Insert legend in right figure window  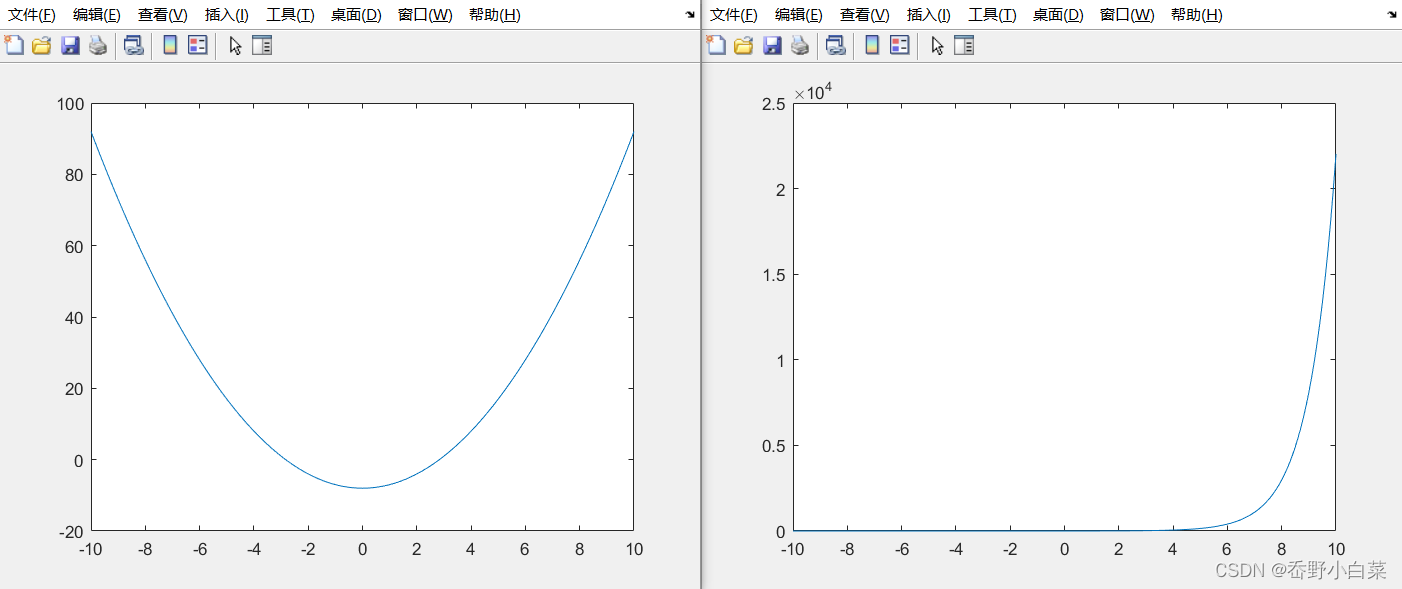tap(900, 45)
